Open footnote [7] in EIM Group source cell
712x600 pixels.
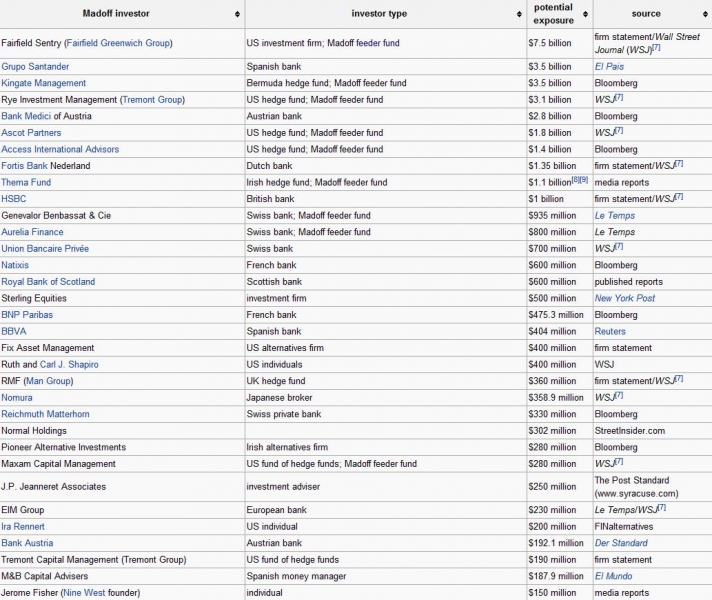tap(662, 507)
